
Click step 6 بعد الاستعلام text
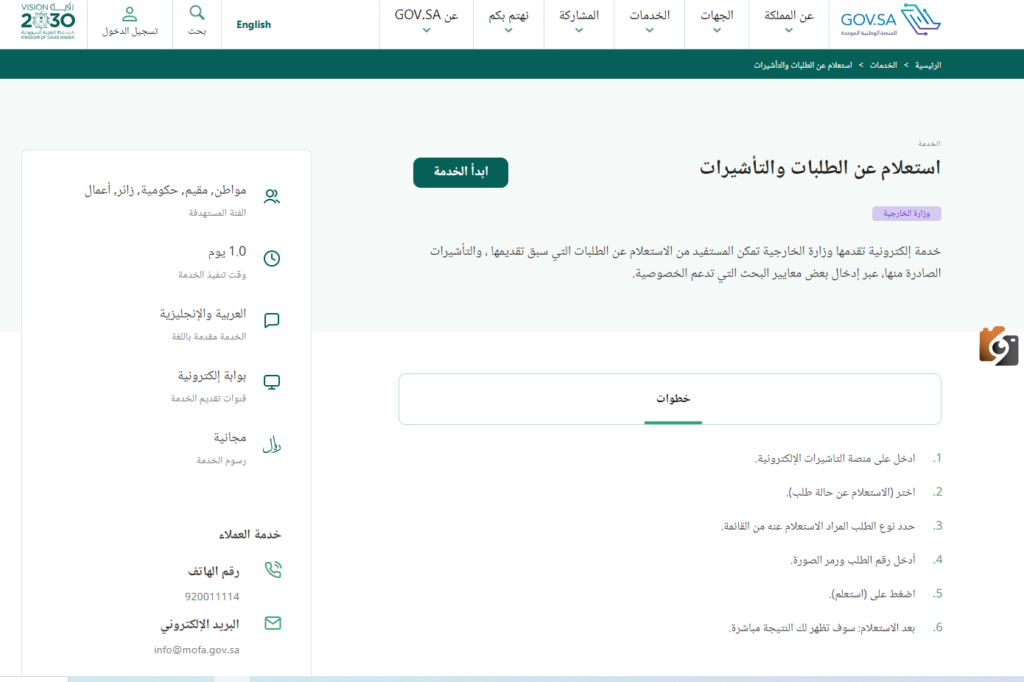(x=822, y=628)
